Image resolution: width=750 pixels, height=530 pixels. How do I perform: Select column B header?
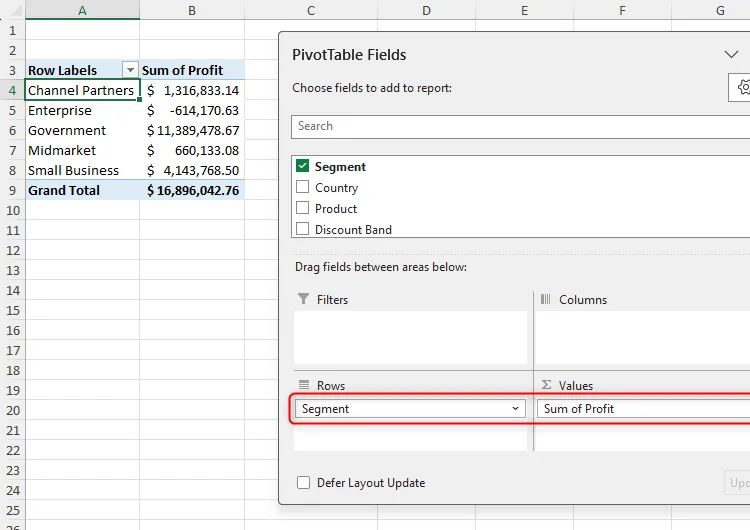[x=192, y=10]
